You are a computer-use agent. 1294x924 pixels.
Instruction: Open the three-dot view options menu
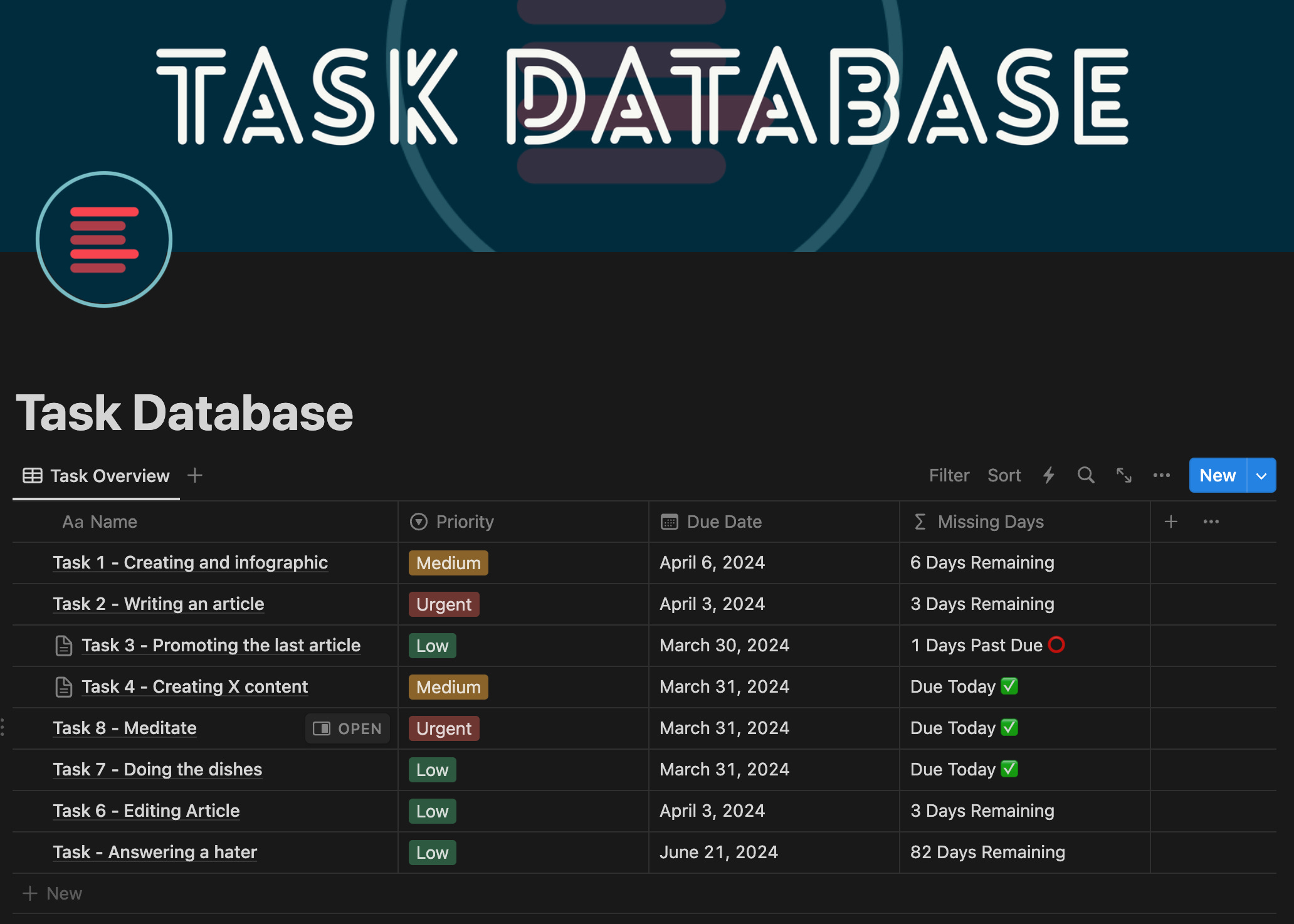[1161, 476]
